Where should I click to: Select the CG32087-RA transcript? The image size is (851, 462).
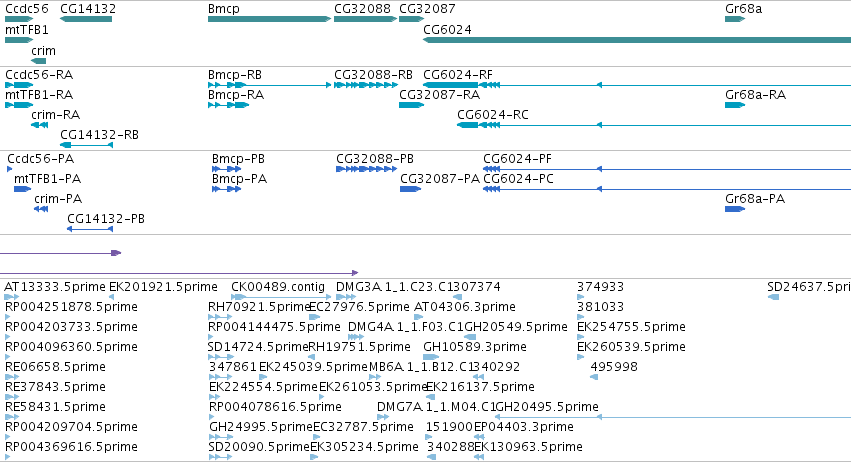411,105
